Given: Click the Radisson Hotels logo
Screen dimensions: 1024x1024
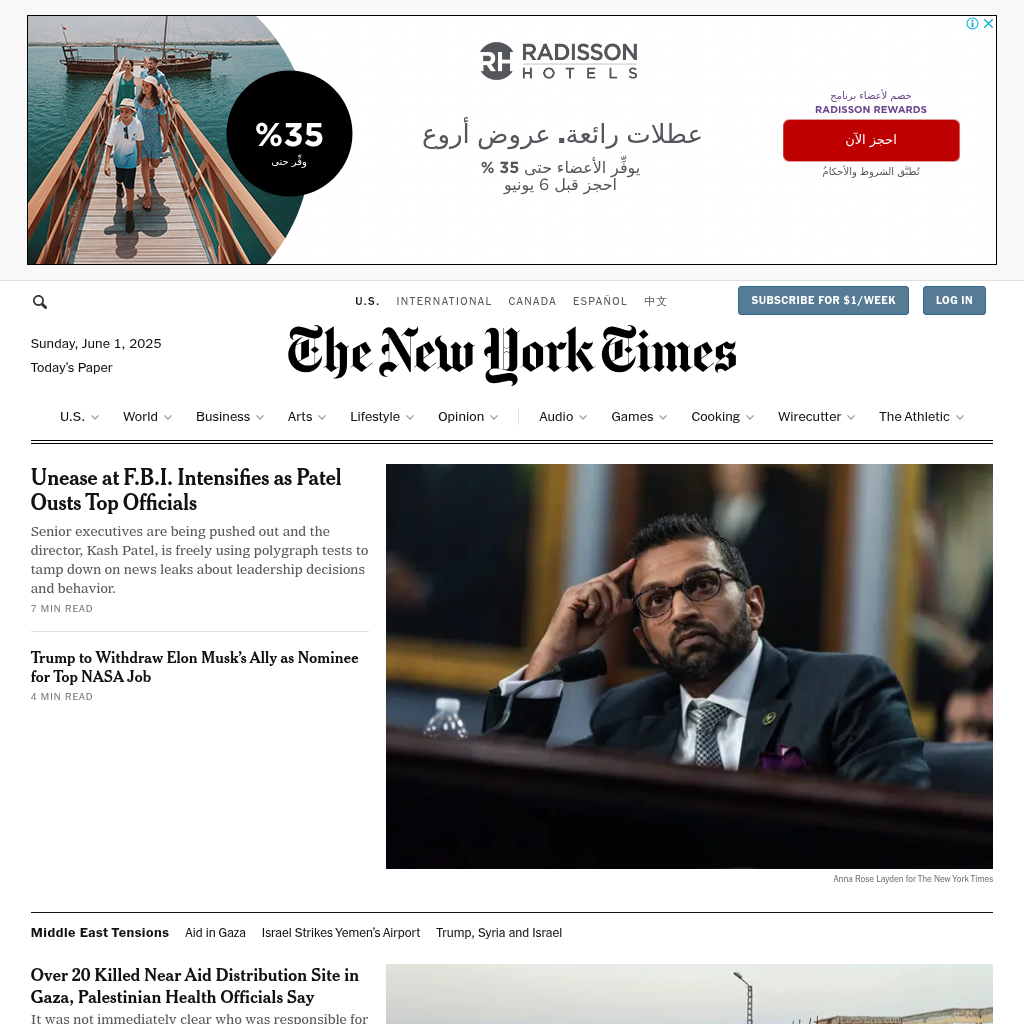Looking at the screenshot, I should (x=559, y=61).
